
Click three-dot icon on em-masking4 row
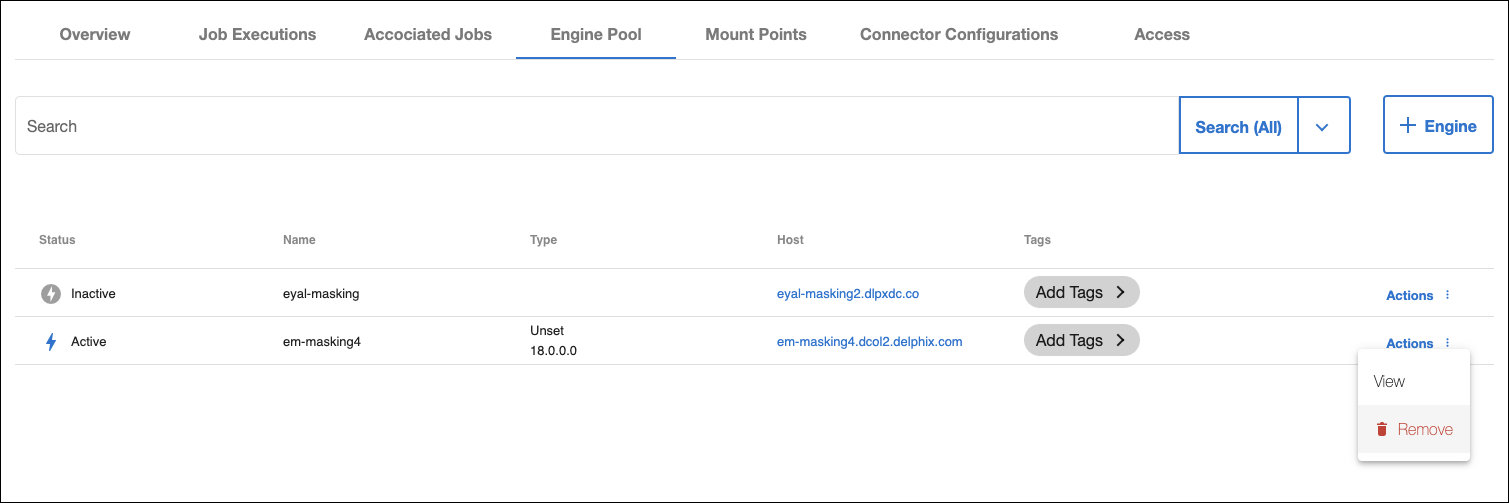click(x=1447, y=343)
